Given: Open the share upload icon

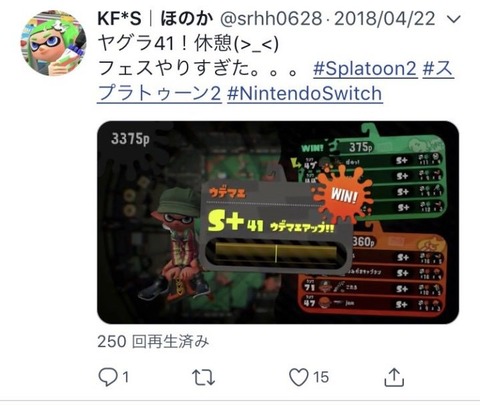Looking at the screenshot, I should [x=394, y=377].
